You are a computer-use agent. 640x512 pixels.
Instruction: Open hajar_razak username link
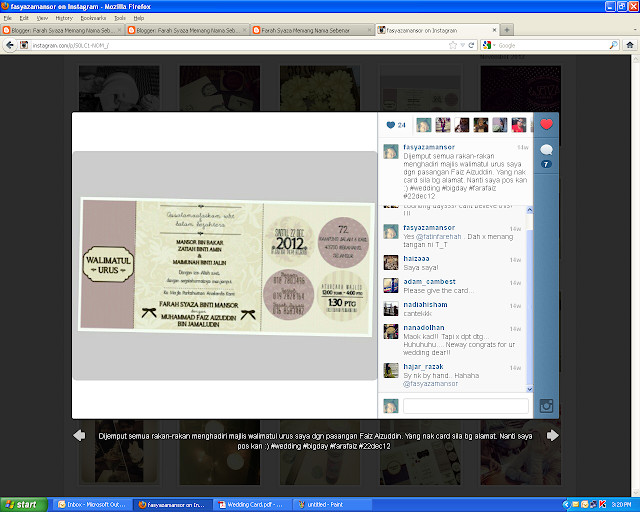[x=423, y=367]
